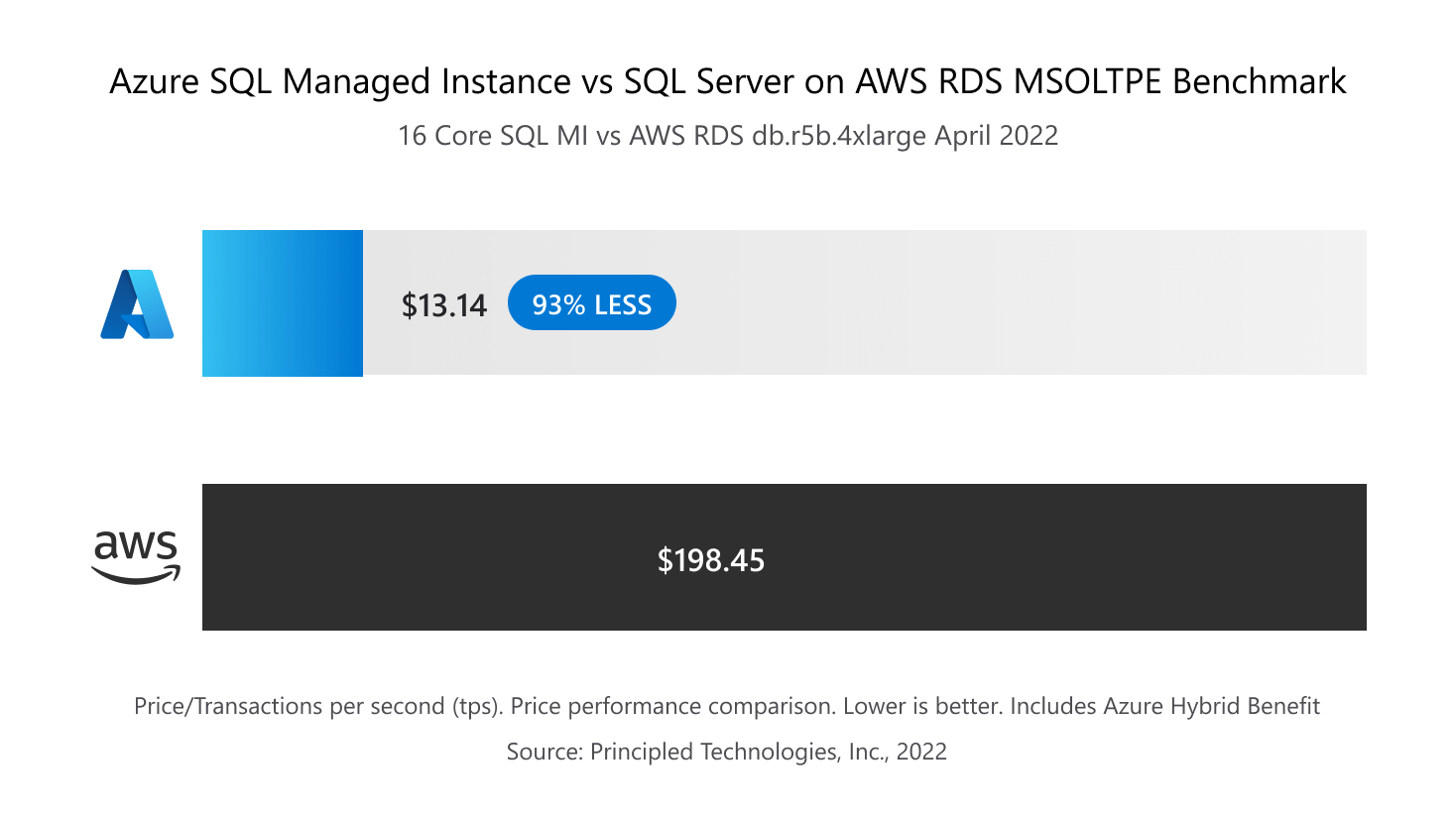Click the Azure logo icon

[x=137, y=304]
